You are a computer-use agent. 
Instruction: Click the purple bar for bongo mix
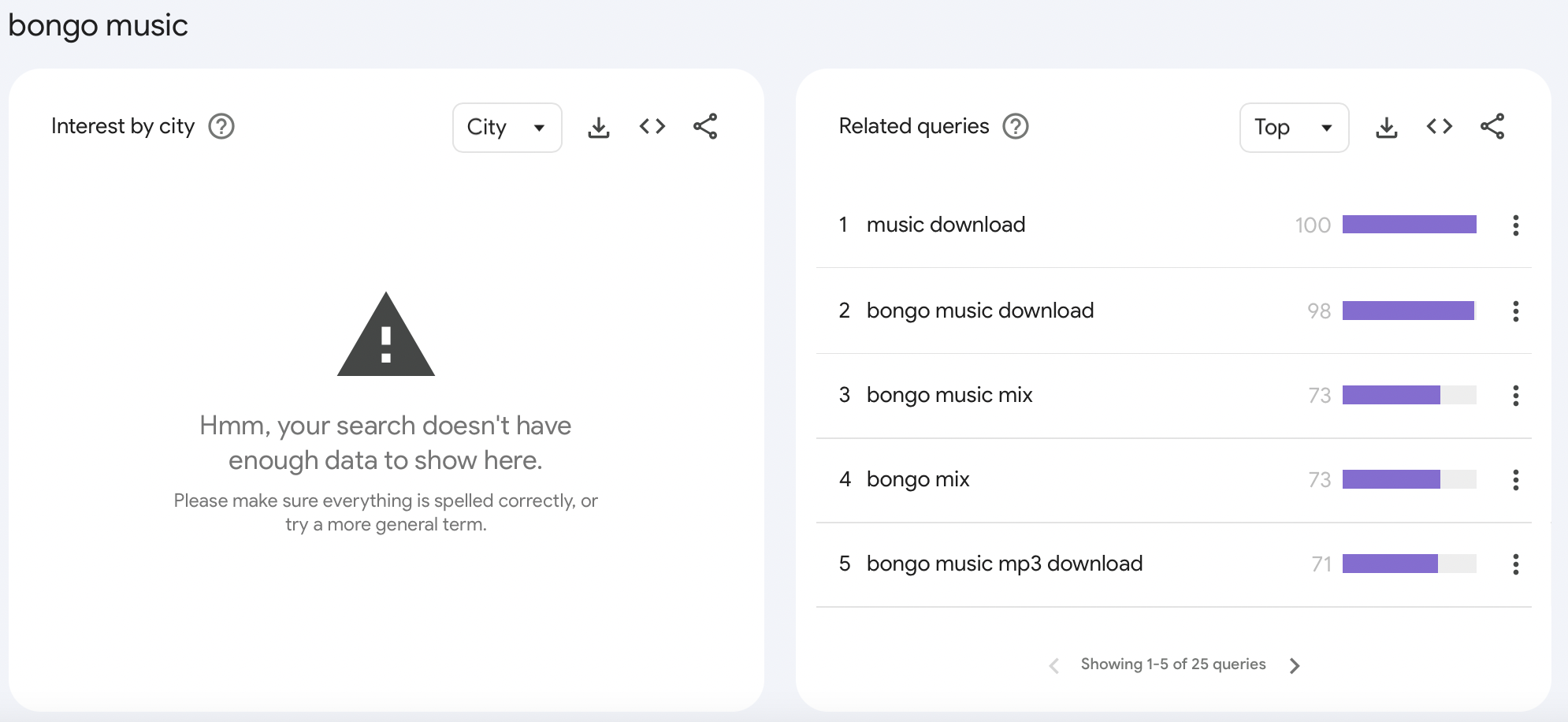[1392, 479]
